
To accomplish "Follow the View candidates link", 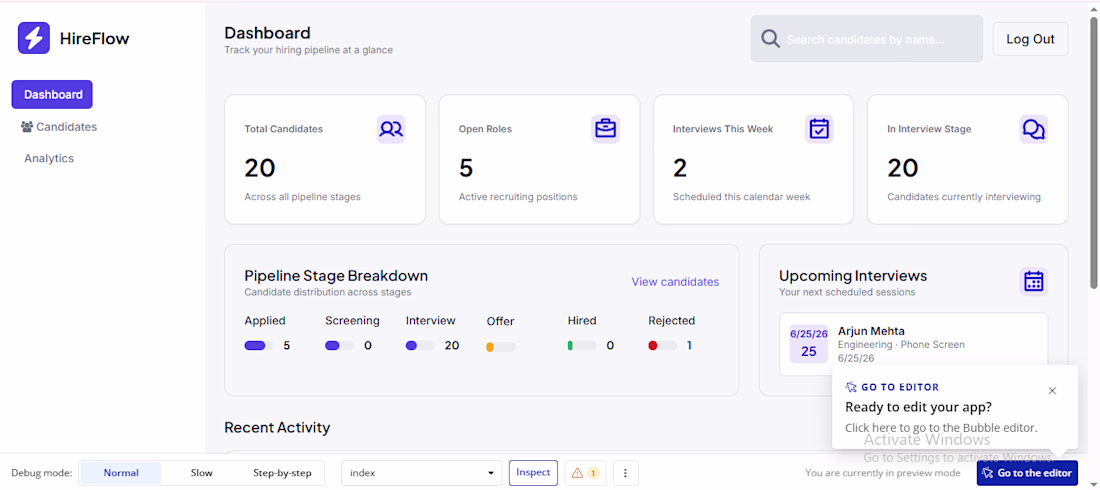I will click(675, 282).
